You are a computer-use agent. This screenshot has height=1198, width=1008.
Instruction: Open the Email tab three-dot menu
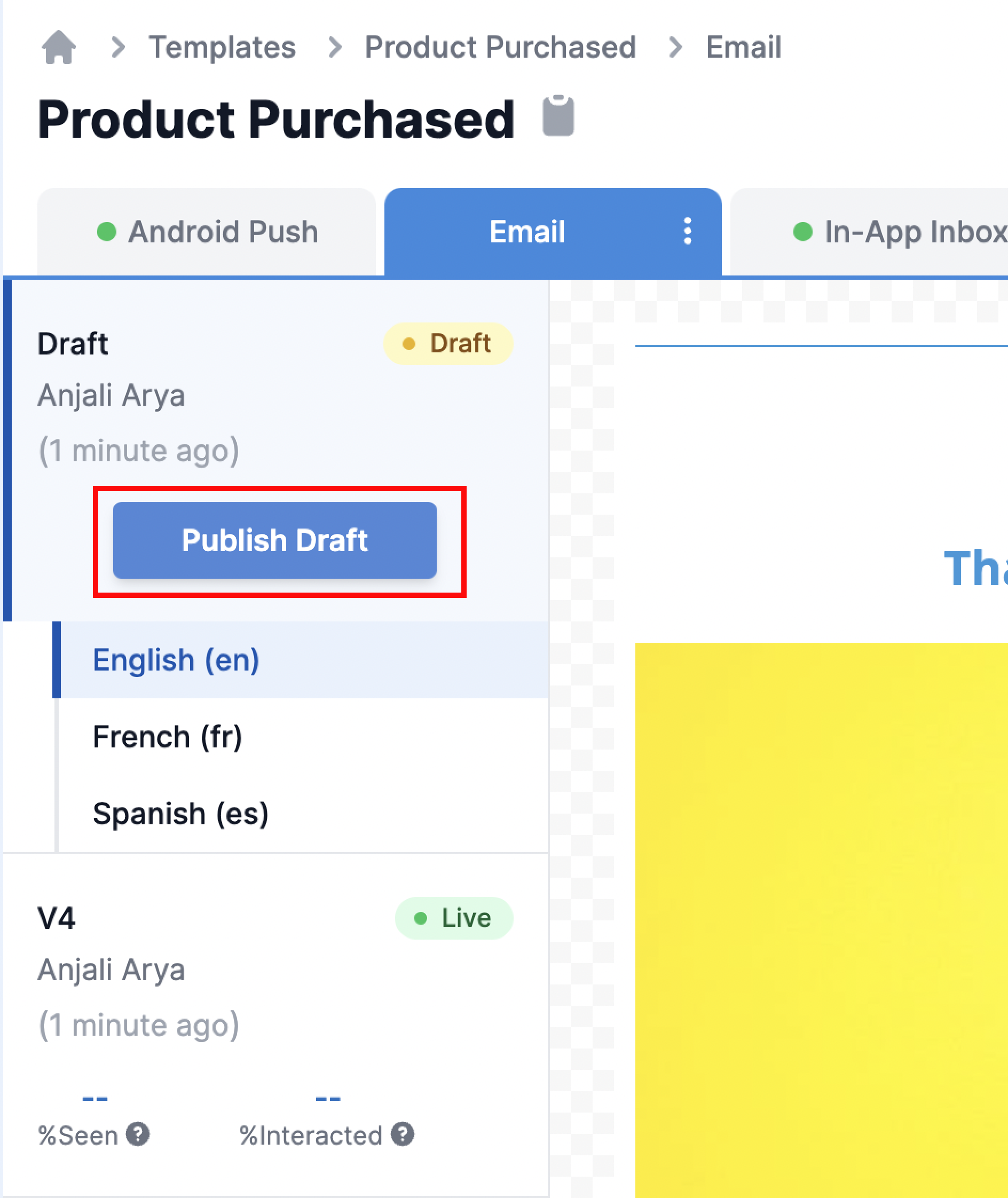[x=688, y=231]
